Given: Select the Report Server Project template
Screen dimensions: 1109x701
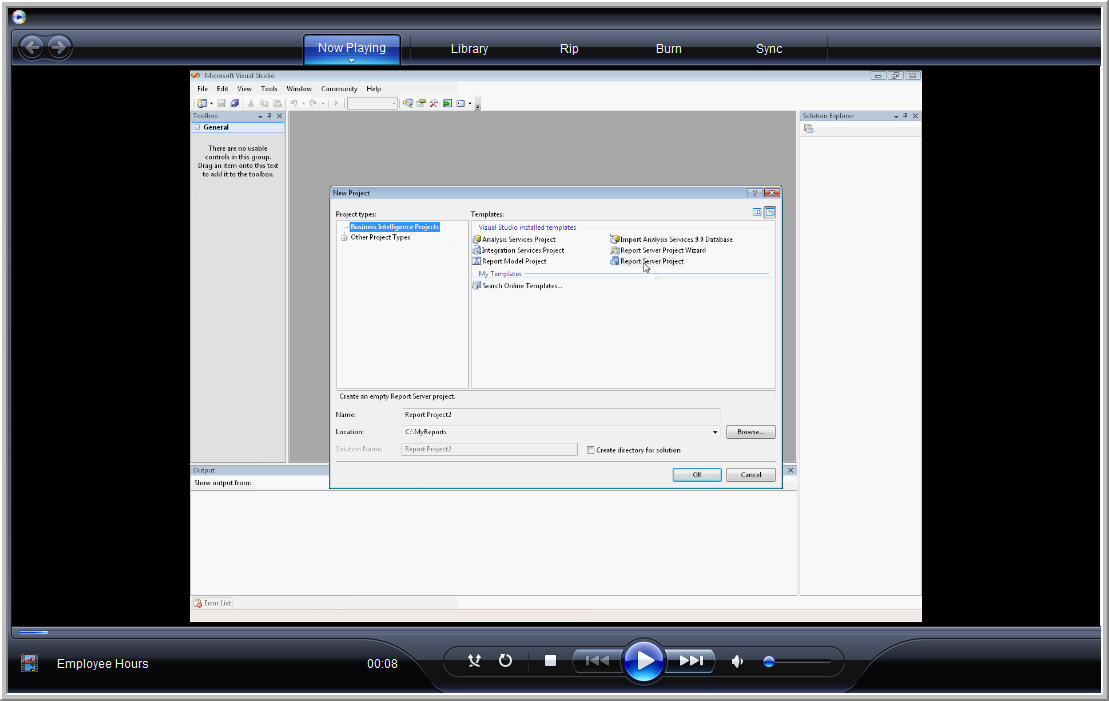Looking at the screenshot, I should coord(647,262).
